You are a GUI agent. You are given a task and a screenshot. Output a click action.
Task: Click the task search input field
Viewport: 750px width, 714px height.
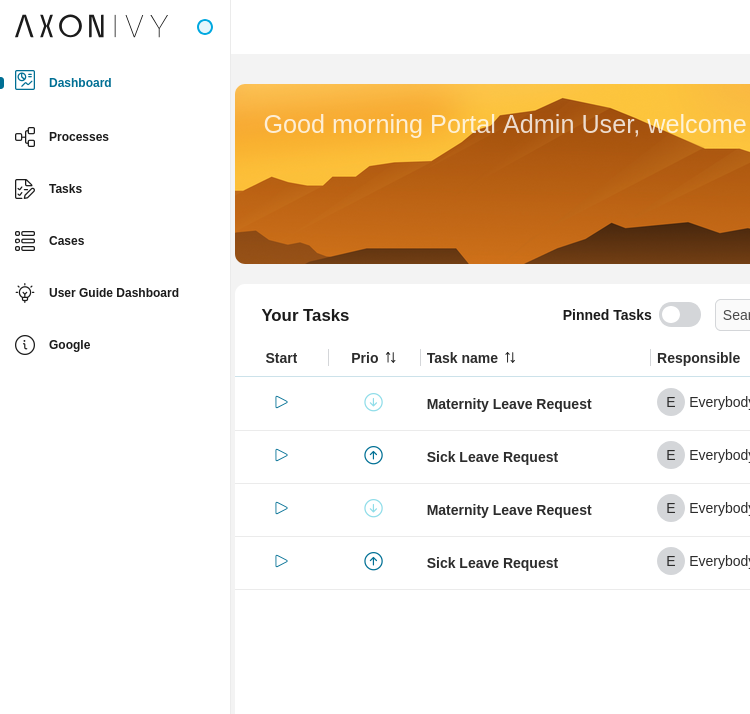tap(735, 315)
